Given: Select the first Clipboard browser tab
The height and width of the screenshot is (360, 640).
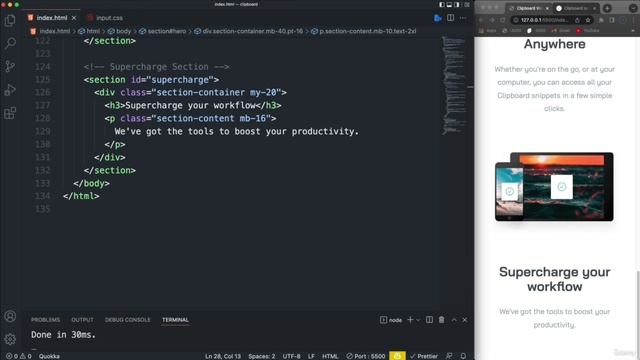Looking at the screenshot, I should pos(529,8).
